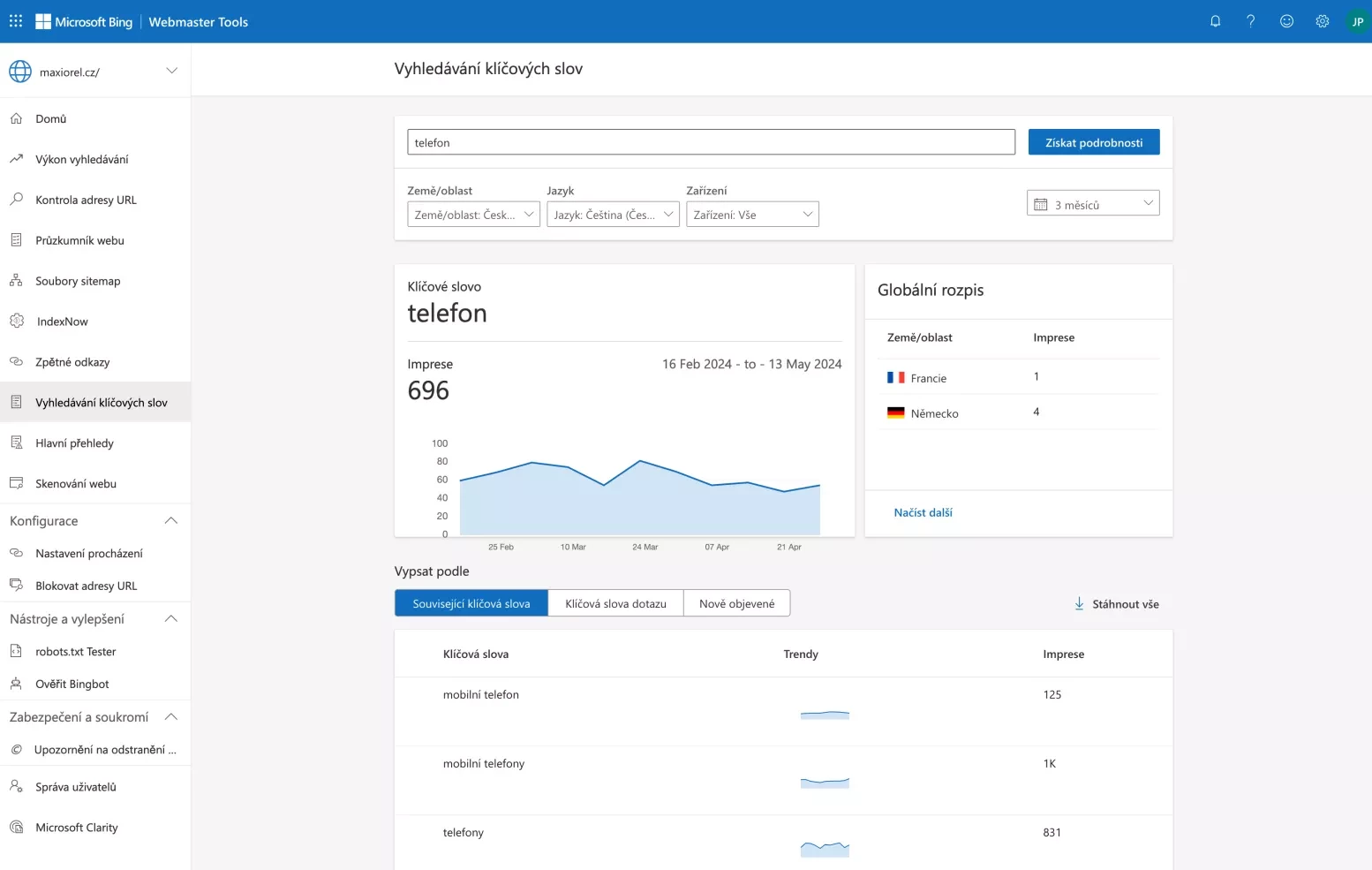Click the Správa uživatelů icon

pyautogui.click(x=16, y=786)
